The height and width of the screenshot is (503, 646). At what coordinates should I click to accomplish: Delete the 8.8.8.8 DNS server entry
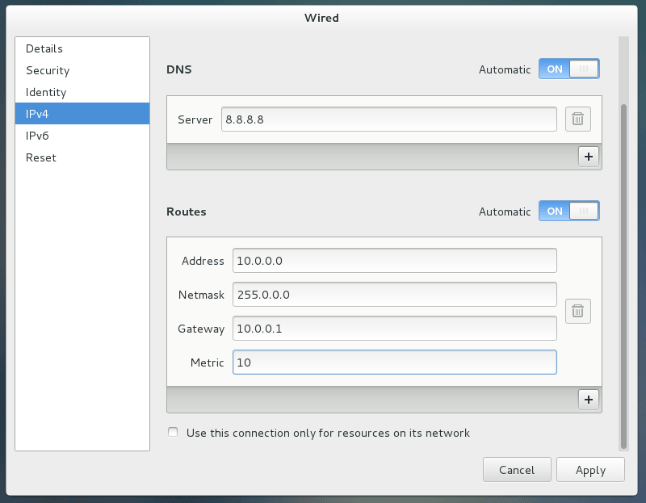pos(578,119)
